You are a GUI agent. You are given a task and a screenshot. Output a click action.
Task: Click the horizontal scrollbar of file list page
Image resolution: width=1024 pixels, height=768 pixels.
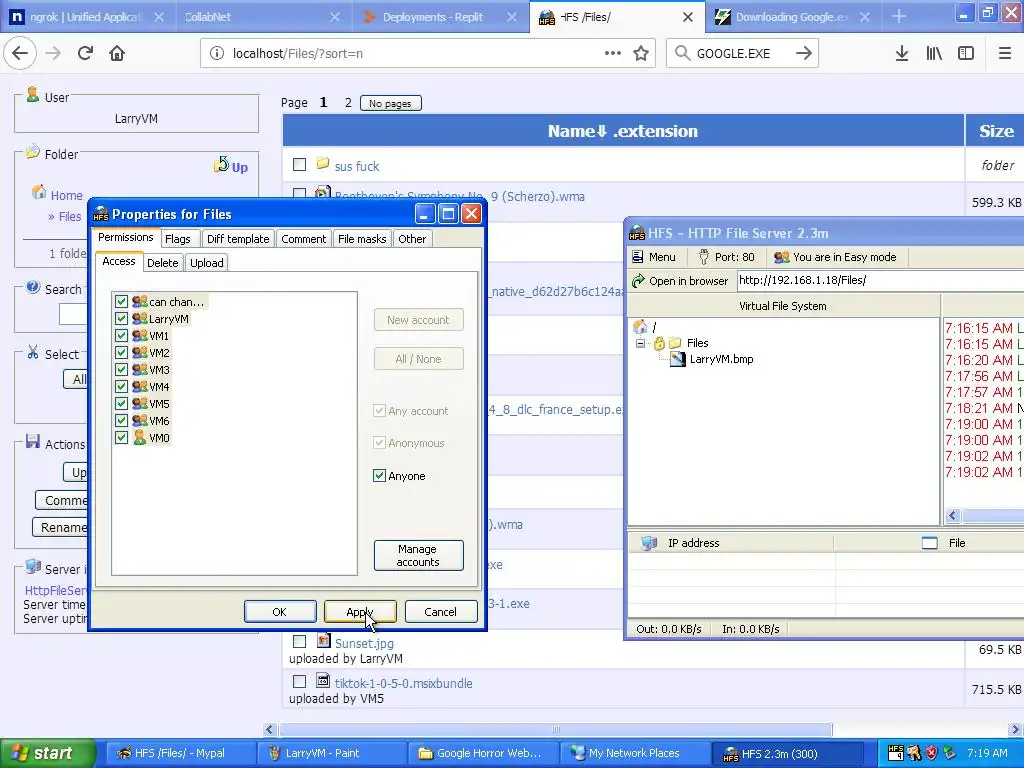click(x=555, y=729)
